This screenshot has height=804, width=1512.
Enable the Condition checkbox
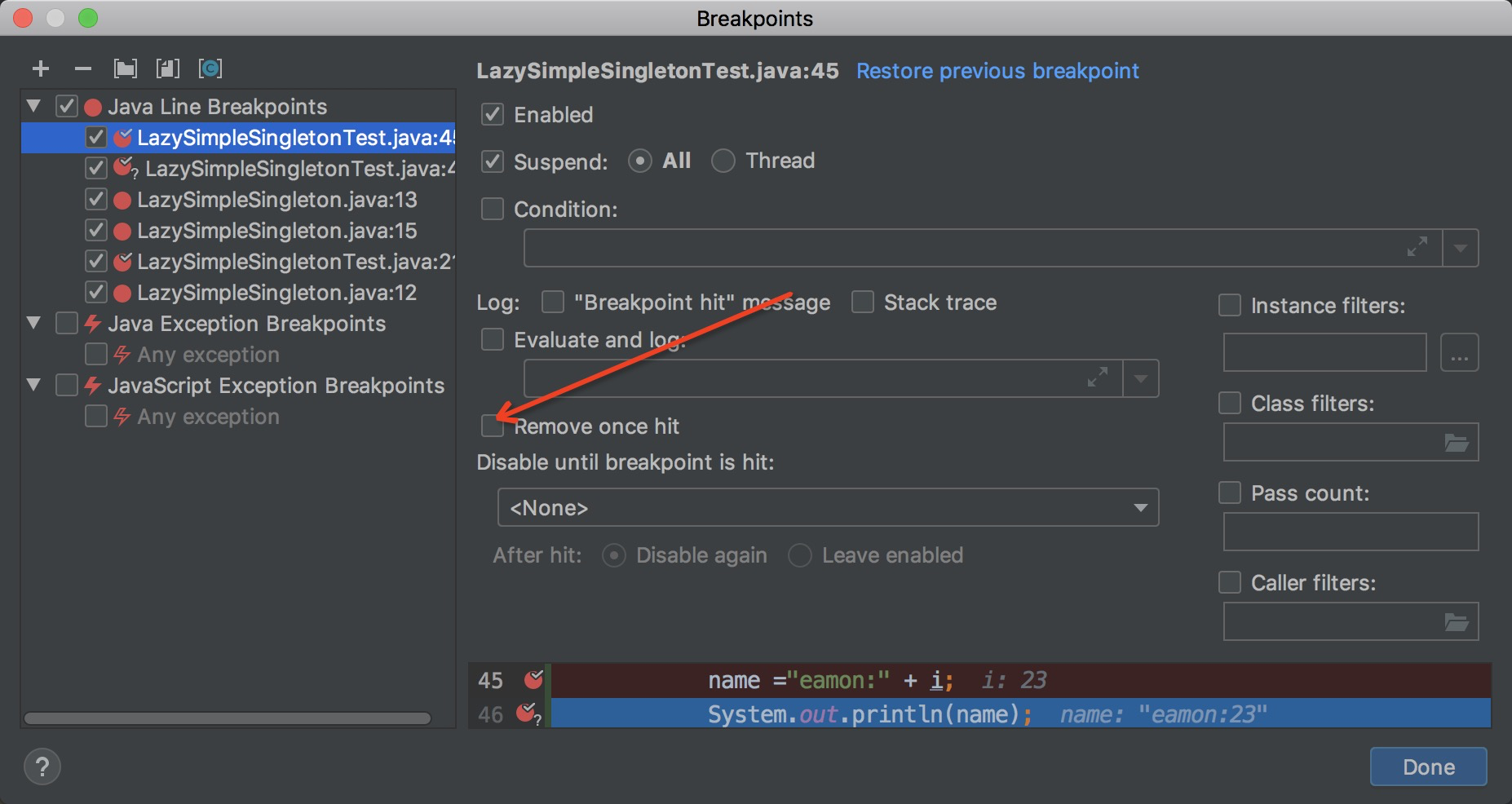click(x=493, y=210)
